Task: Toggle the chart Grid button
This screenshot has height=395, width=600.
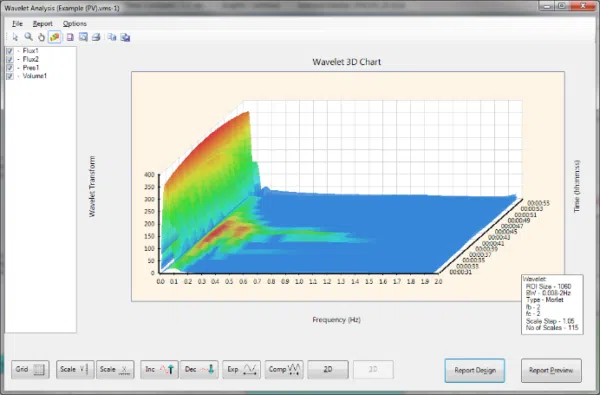Action: pos(30,369)
